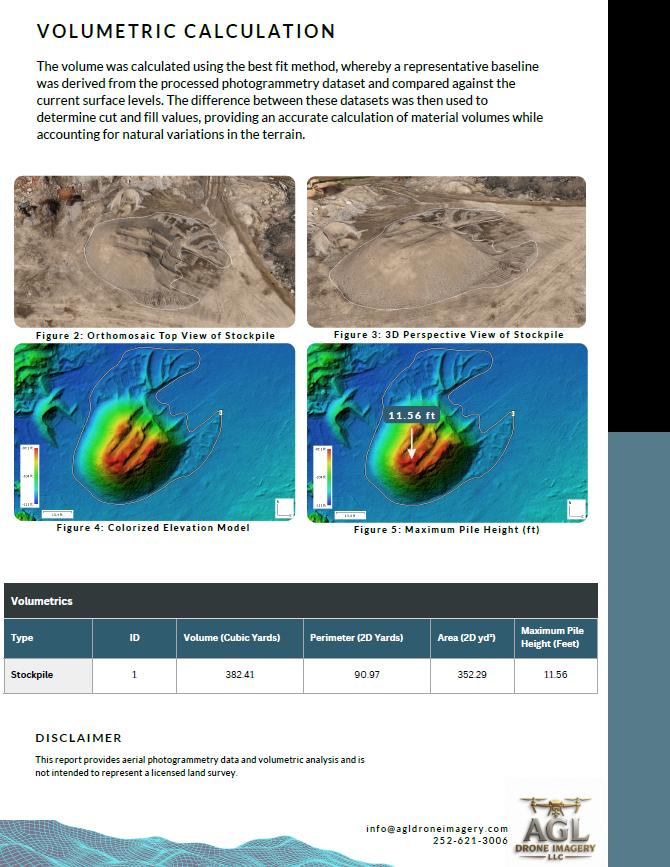Open the Figure 5 maximum pile height image
This screenshot has height=867, width=670.
point(447,432)
